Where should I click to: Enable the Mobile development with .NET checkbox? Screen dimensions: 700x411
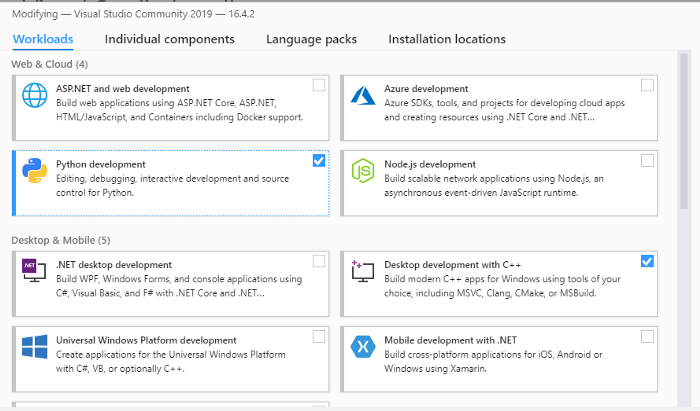click(x=647, y=336)
